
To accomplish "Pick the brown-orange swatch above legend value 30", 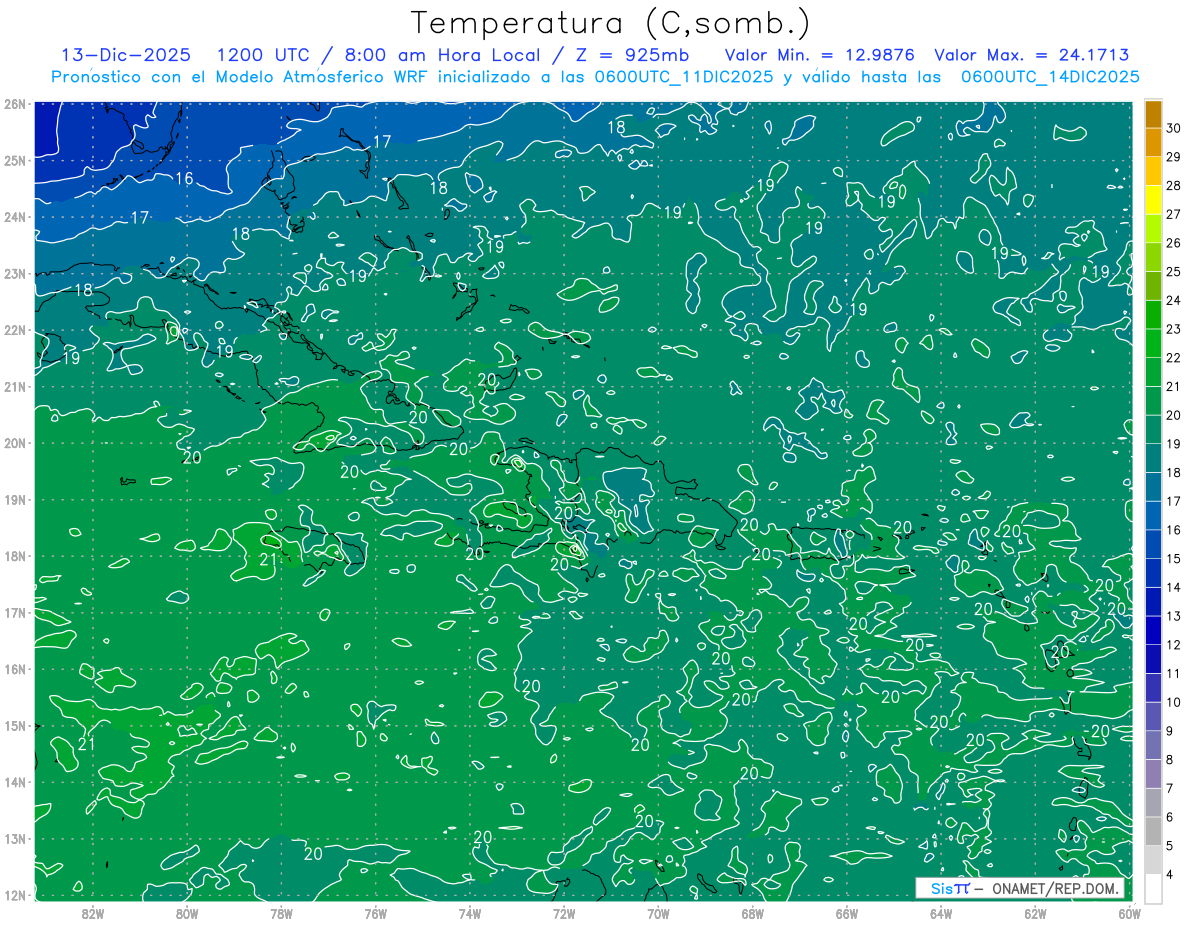I will pyautogui.click(x=1153, y=114).
